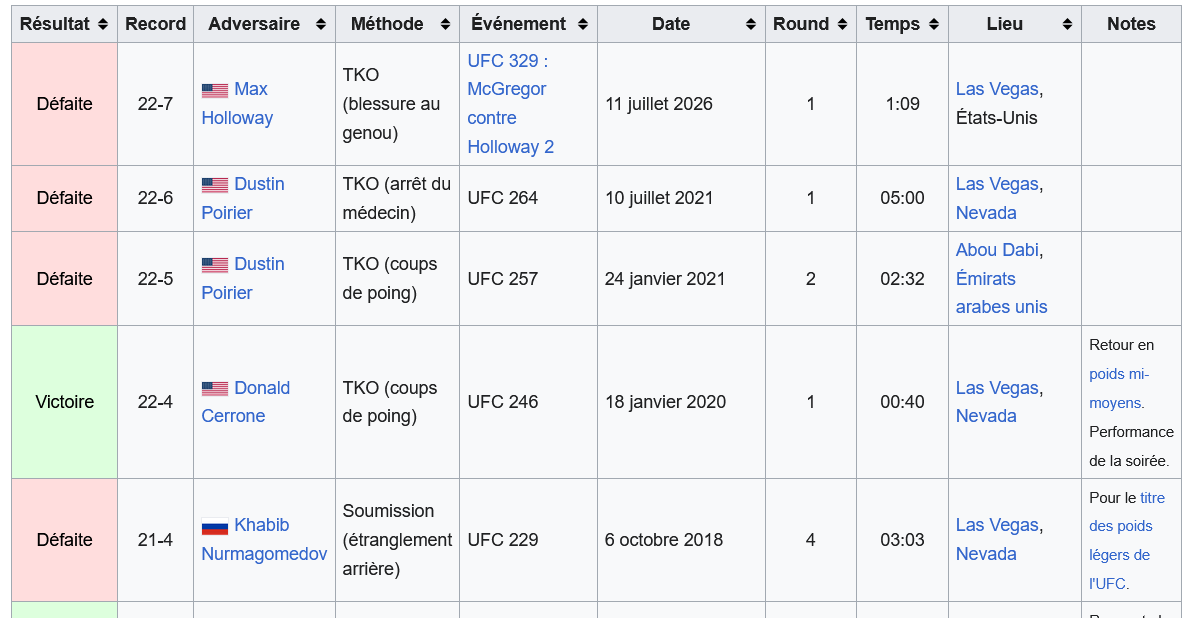Open Max Holloway link

point(237,104)
